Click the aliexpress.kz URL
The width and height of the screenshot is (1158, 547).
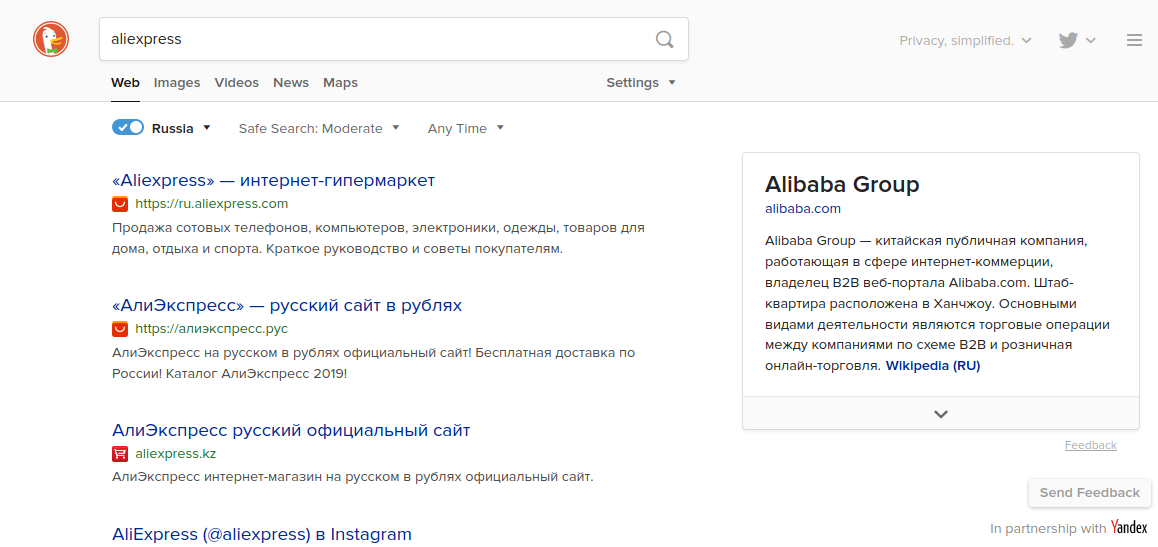(176, 453)
